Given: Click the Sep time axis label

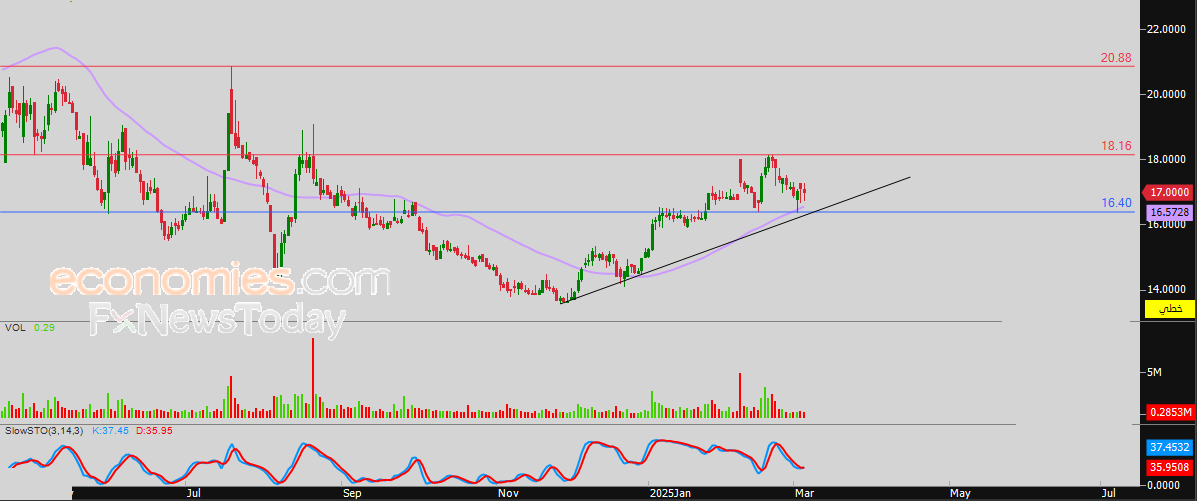Looking at the screenshot, I should (351, 494).
